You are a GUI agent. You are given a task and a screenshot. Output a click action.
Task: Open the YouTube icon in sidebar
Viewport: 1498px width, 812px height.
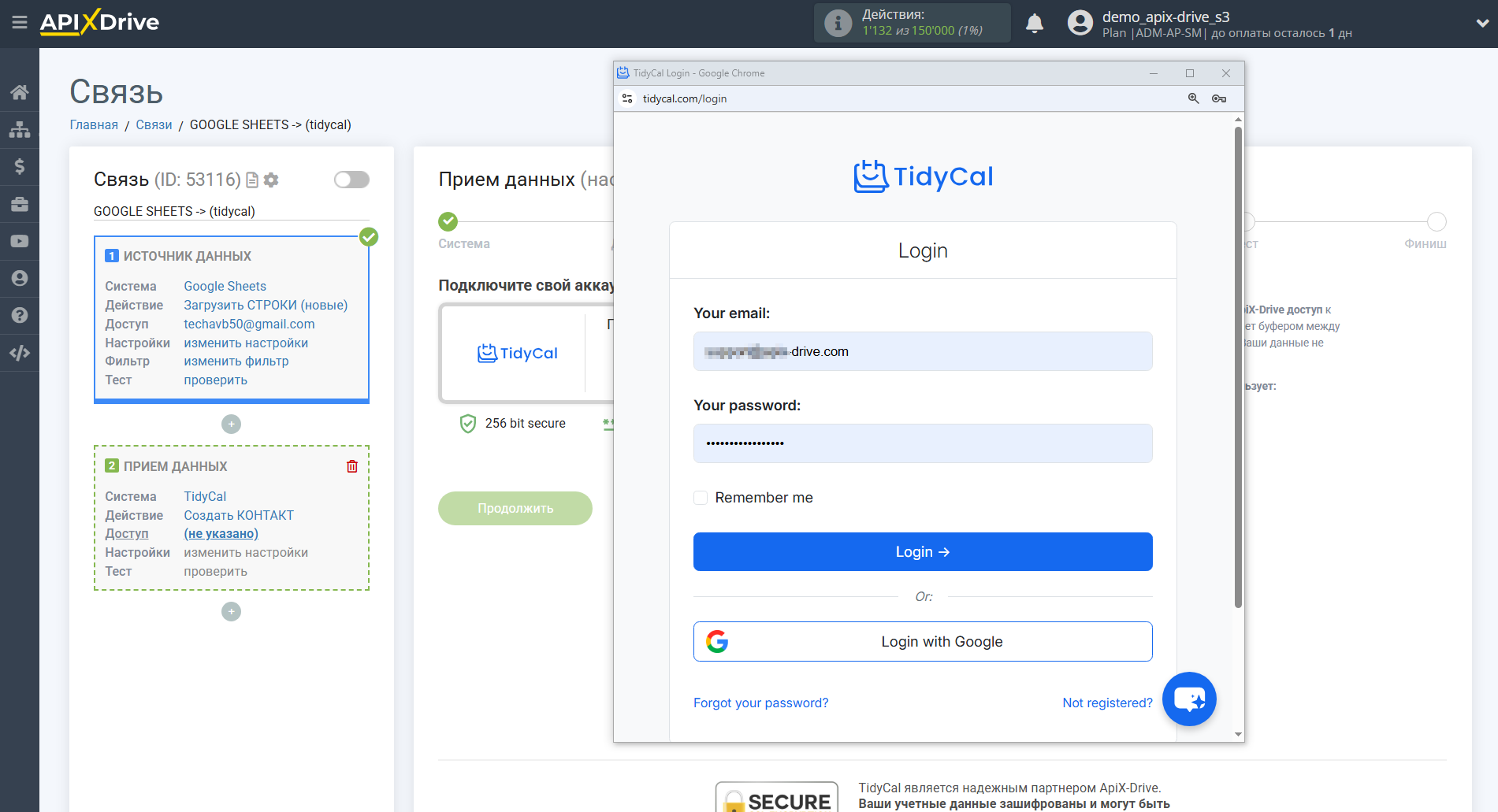tap(20, 241)
